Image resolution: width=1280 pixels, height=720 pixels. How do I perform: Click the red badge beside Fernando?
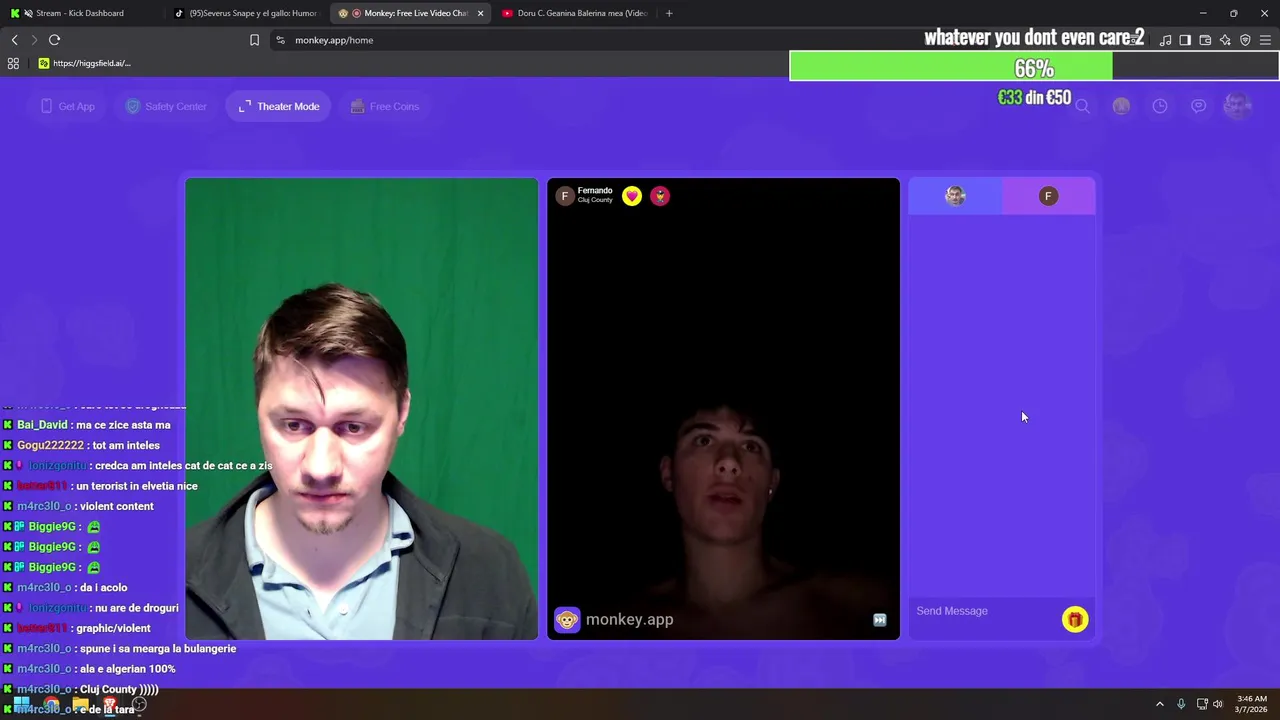click(x=660, y=196)
